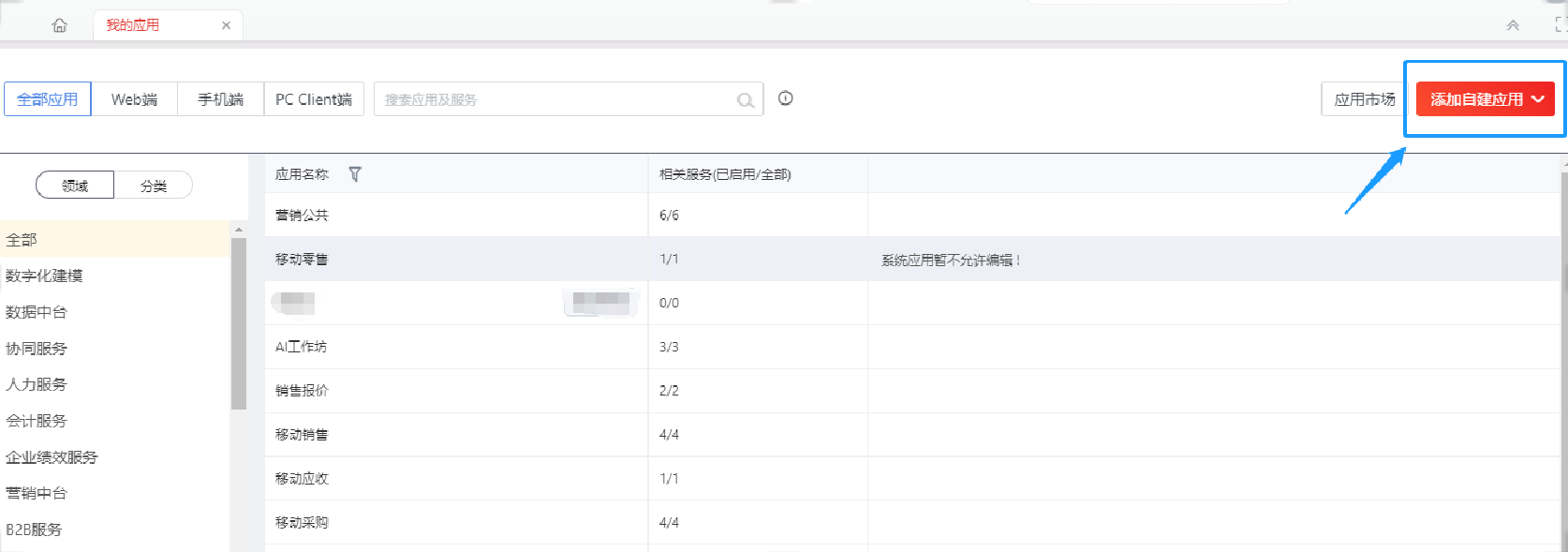Switch to 领域 view toggle
This screenshot has width=1568, height=552.
pyautogui.click(x=75, y=186)
